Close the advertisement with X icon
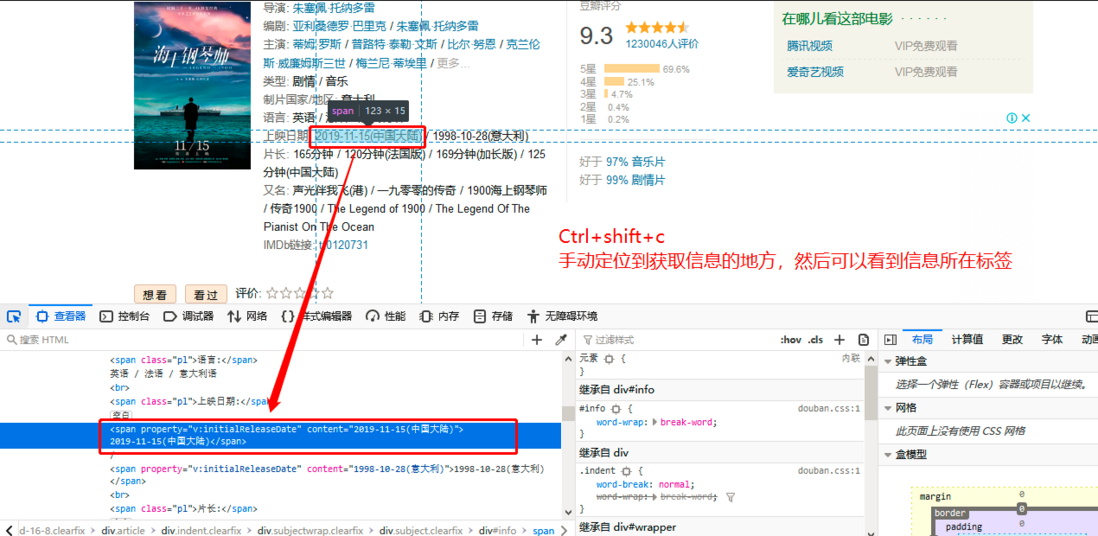This screenshot has width=1098, height=536. [1026, 118]
